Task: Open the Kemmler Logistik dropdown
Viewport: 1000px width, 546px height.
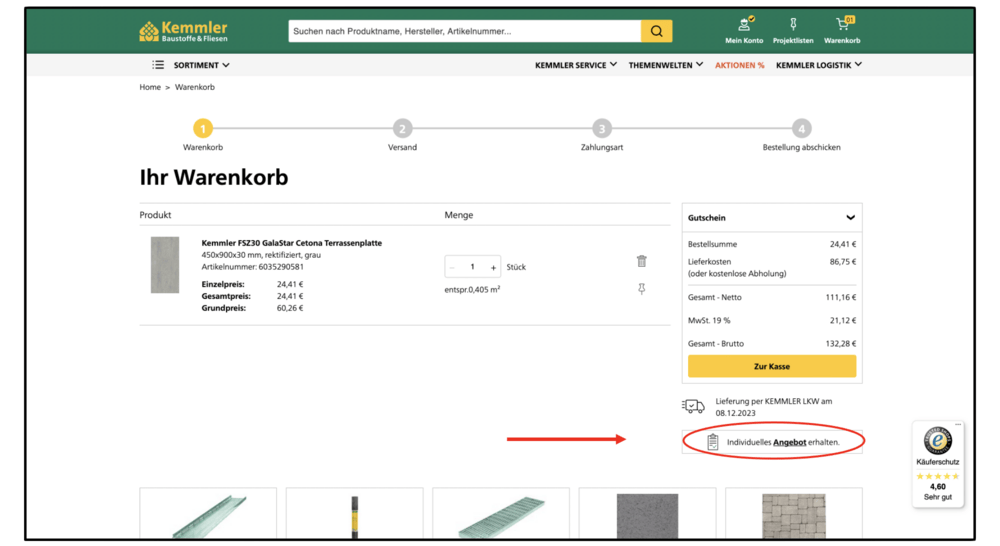Action: [x=819, y=65]
